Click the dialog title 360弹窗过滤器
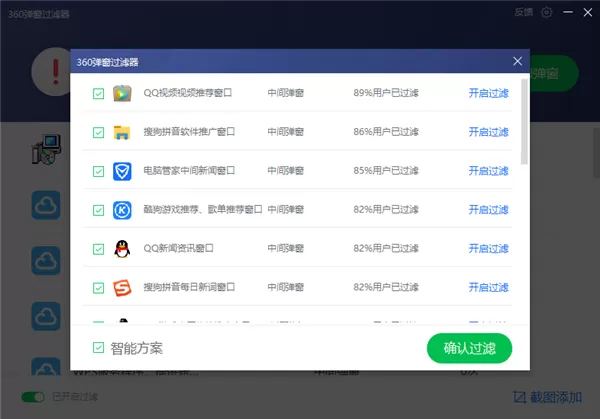The height and width of the screenshot is (419, 600). 108,62
